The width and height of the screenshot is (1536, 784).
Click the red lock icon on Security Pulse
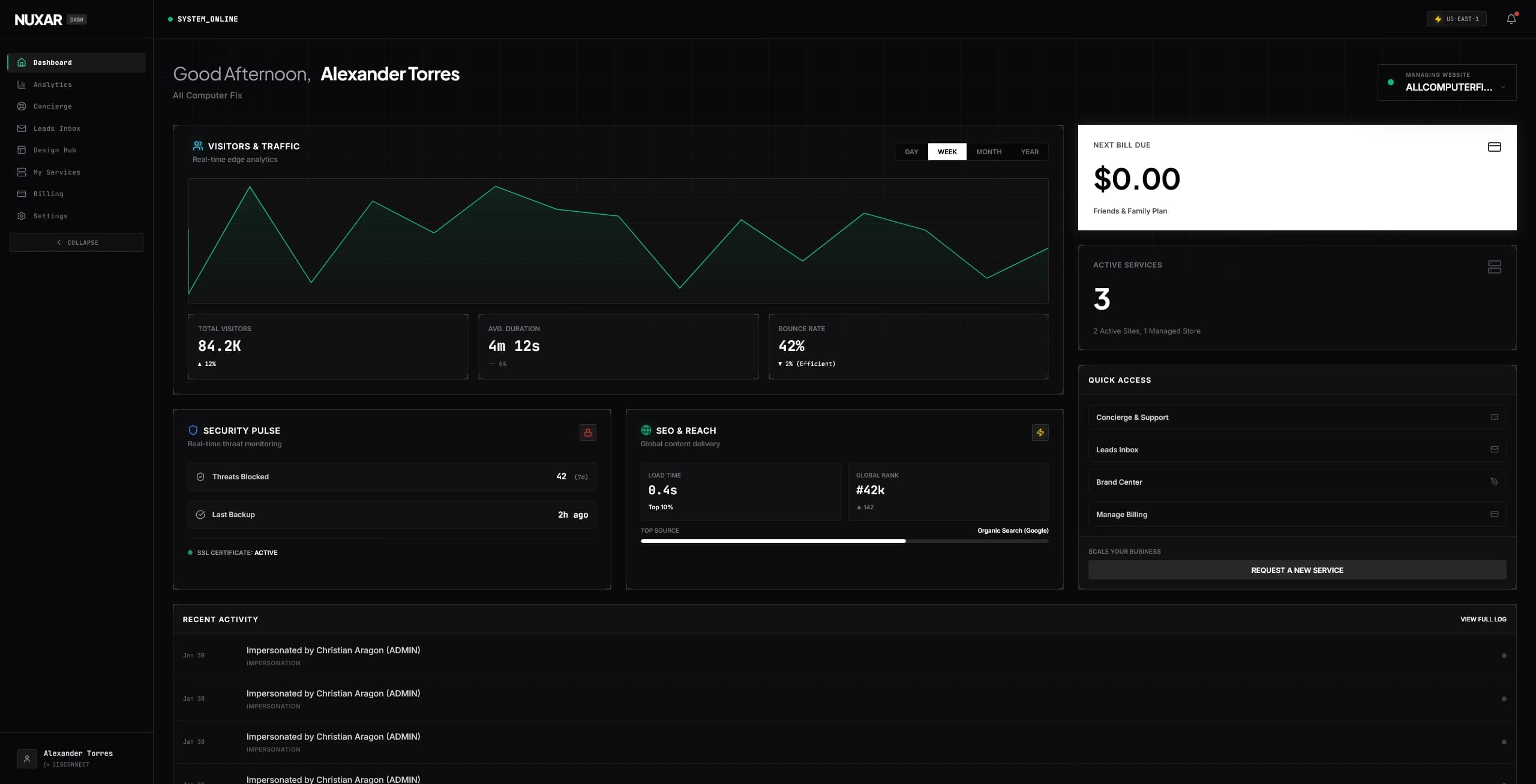coord(587,432)
